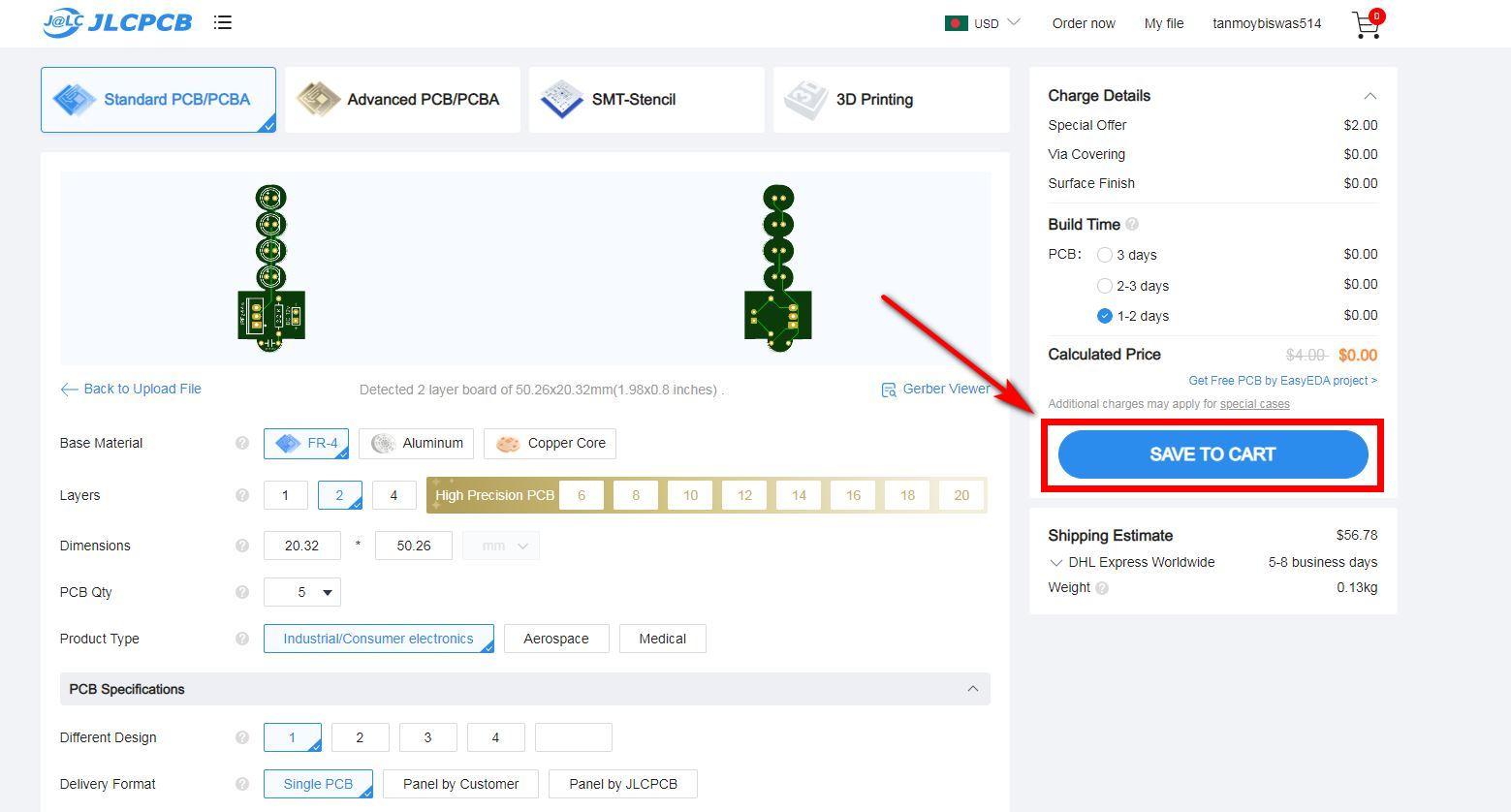The image size is (1511, 812).
Task: Select the 2-3 days build time
Action: (1104, 286)
